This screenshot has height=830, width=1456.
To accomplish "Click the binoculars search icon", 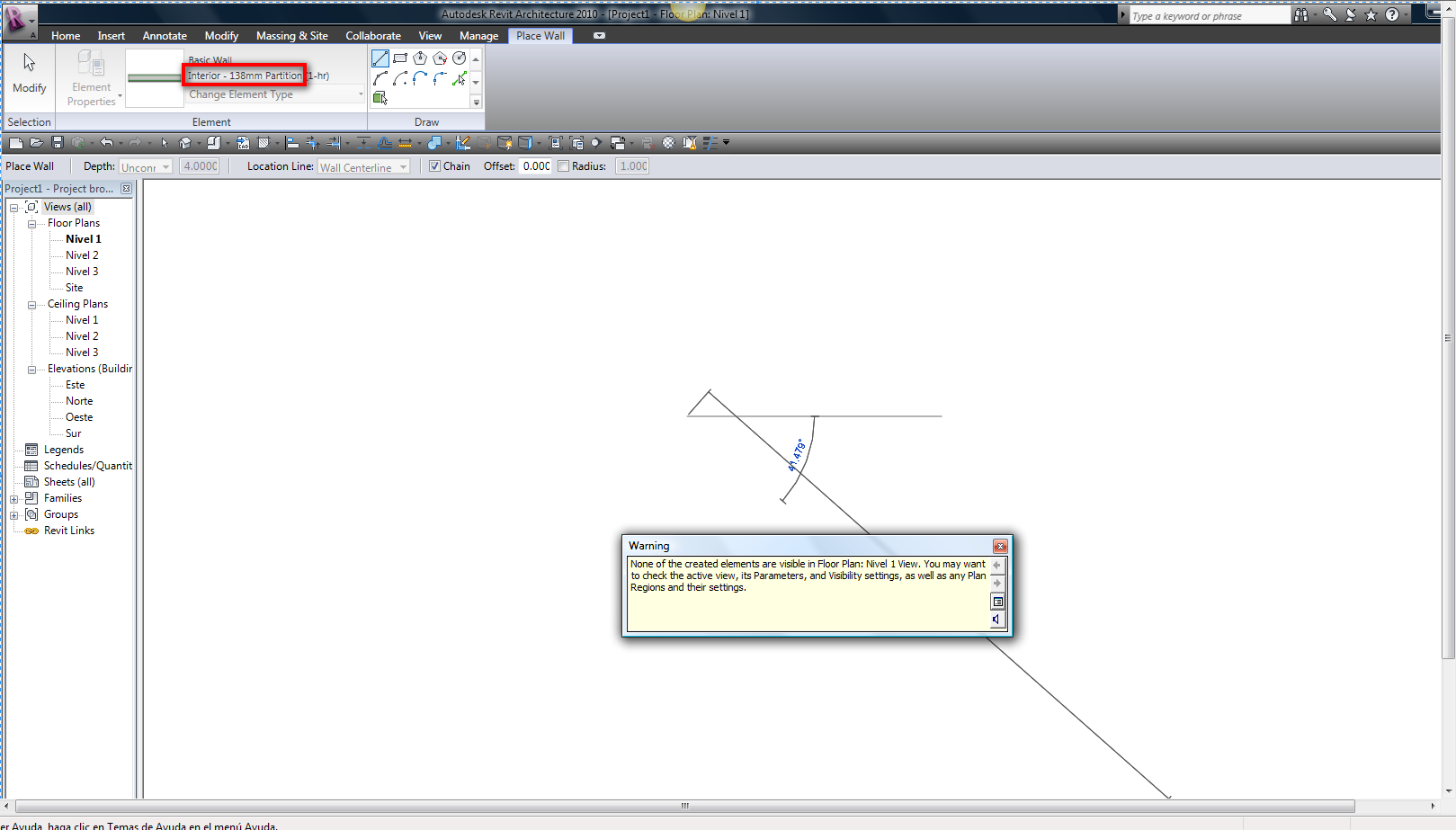I will click(1301, 14).
